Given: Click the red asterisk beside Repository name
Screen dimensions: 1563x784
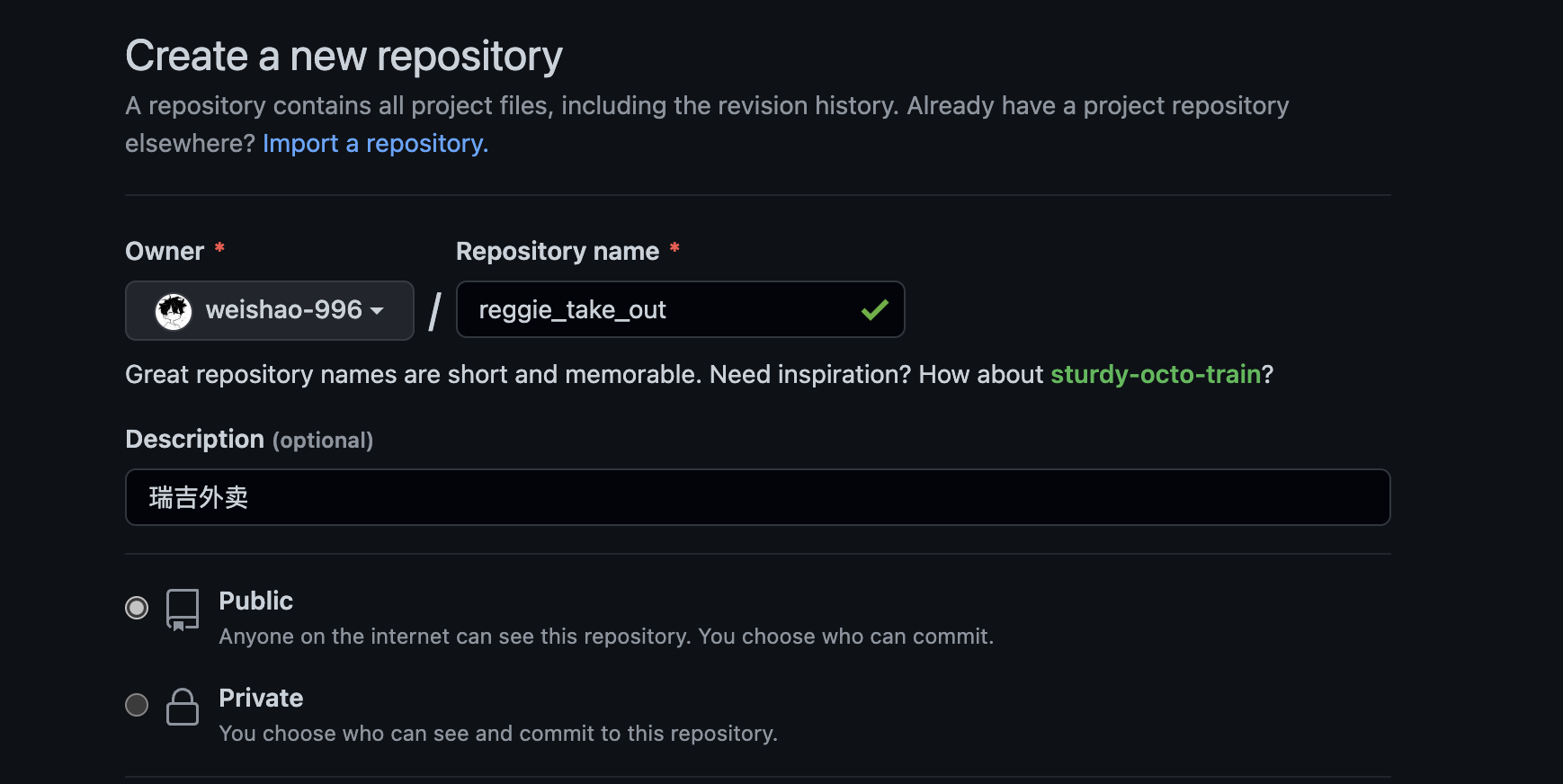Looking at the screenshot, I should tap(674, 248).
